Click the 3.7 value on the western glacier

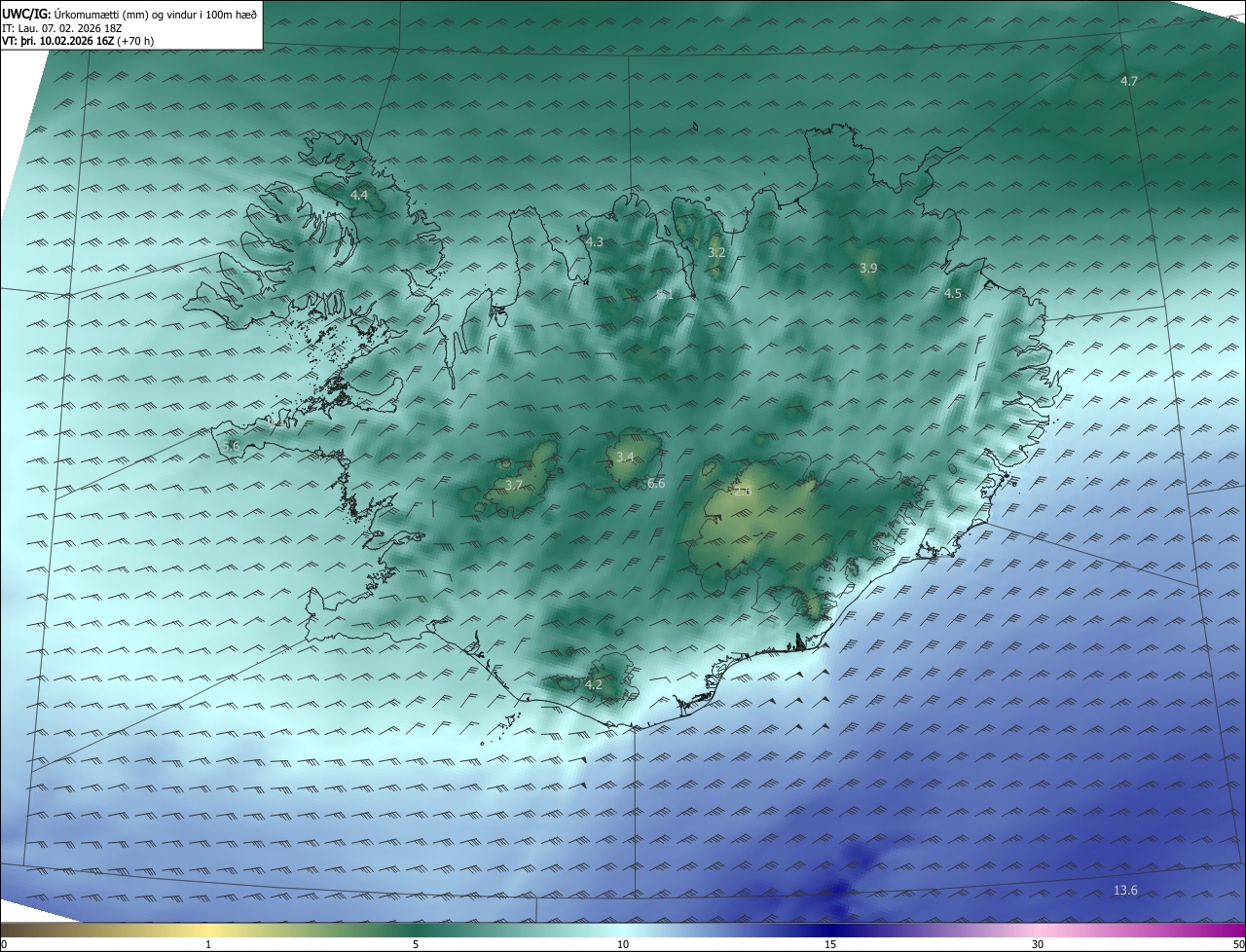(514, 485)
